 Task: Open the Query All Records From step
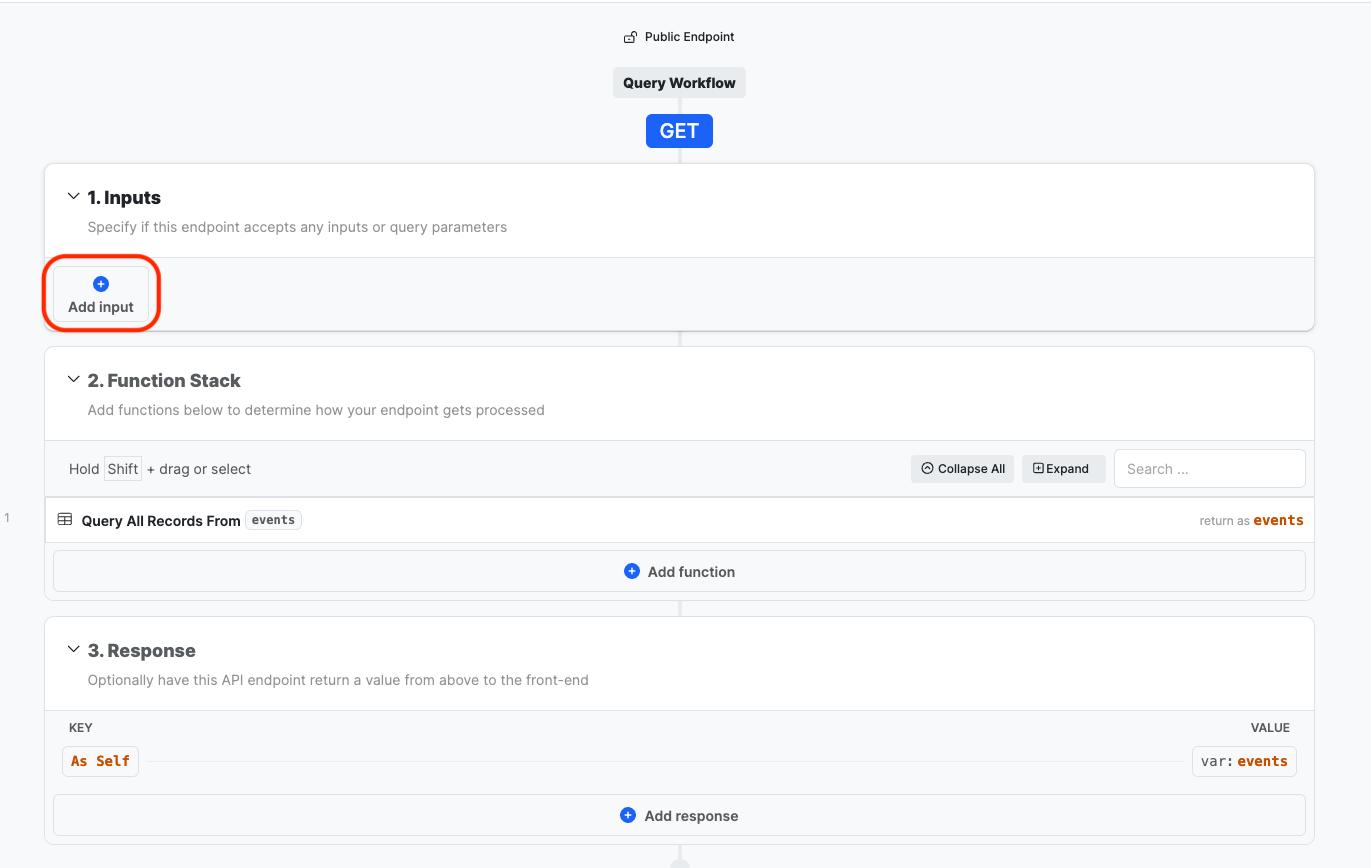[161, 521]
